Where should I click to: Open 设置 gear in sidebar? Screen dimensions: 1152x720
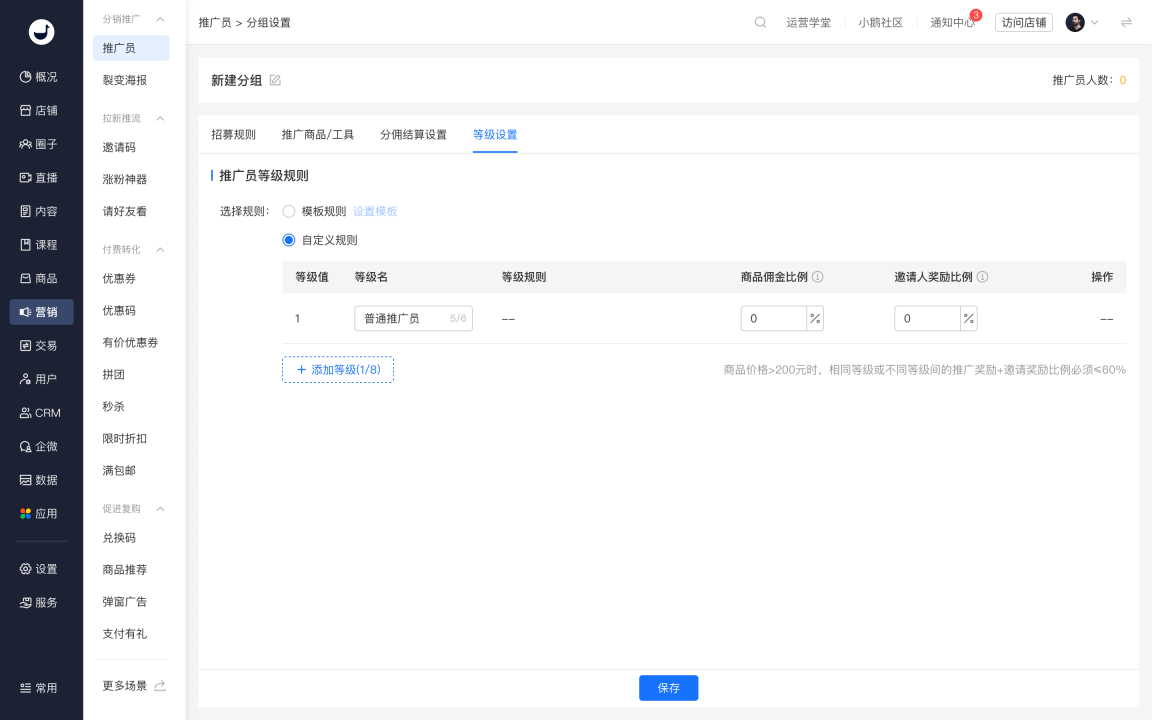tap(39, 569)
